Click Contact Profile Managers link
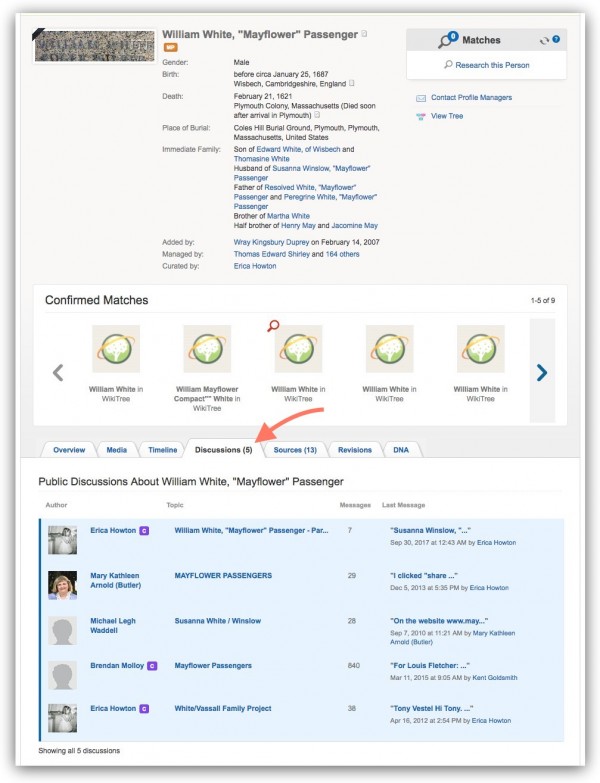600x783 pixels. point(471,98)
